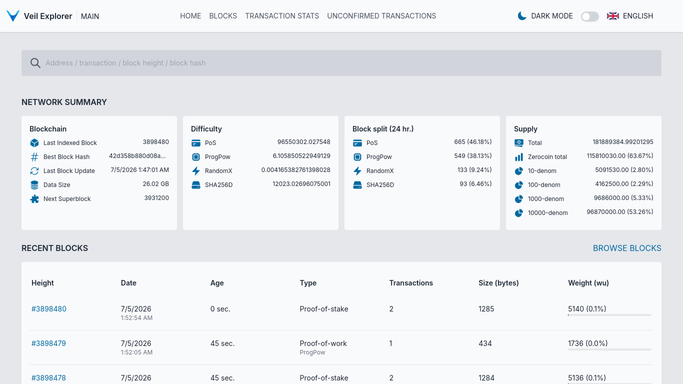This screenshot has height=384, width=683.
Task: Focus the address or block search field
Action: point(342,63)
